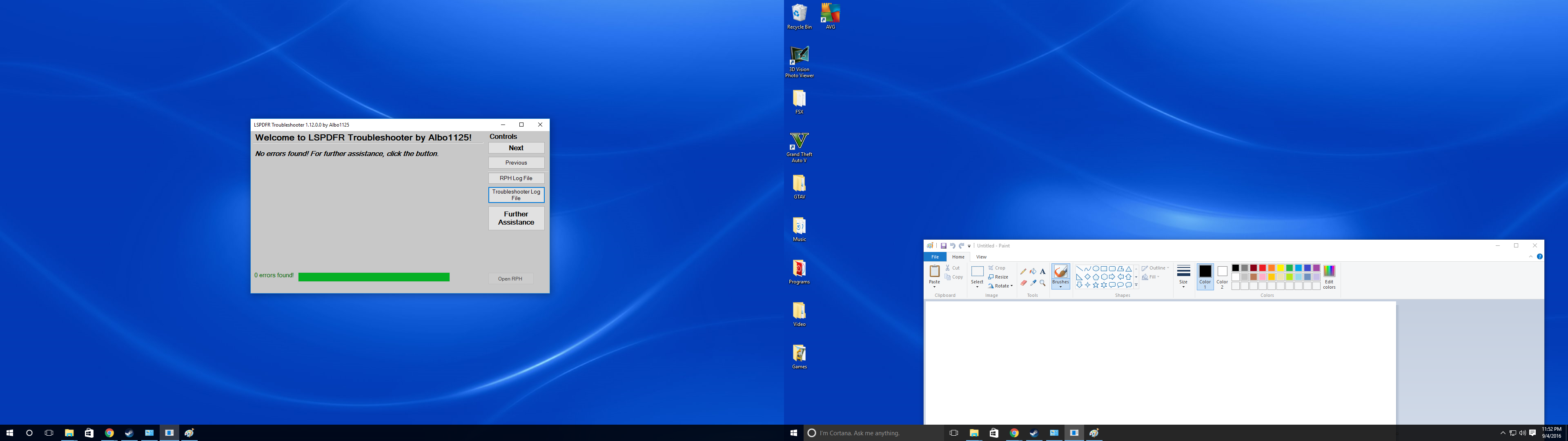Pick the Fill with color bucket tool
The height and width of the screenshot is (441, 1568).
coord(1033,272)
